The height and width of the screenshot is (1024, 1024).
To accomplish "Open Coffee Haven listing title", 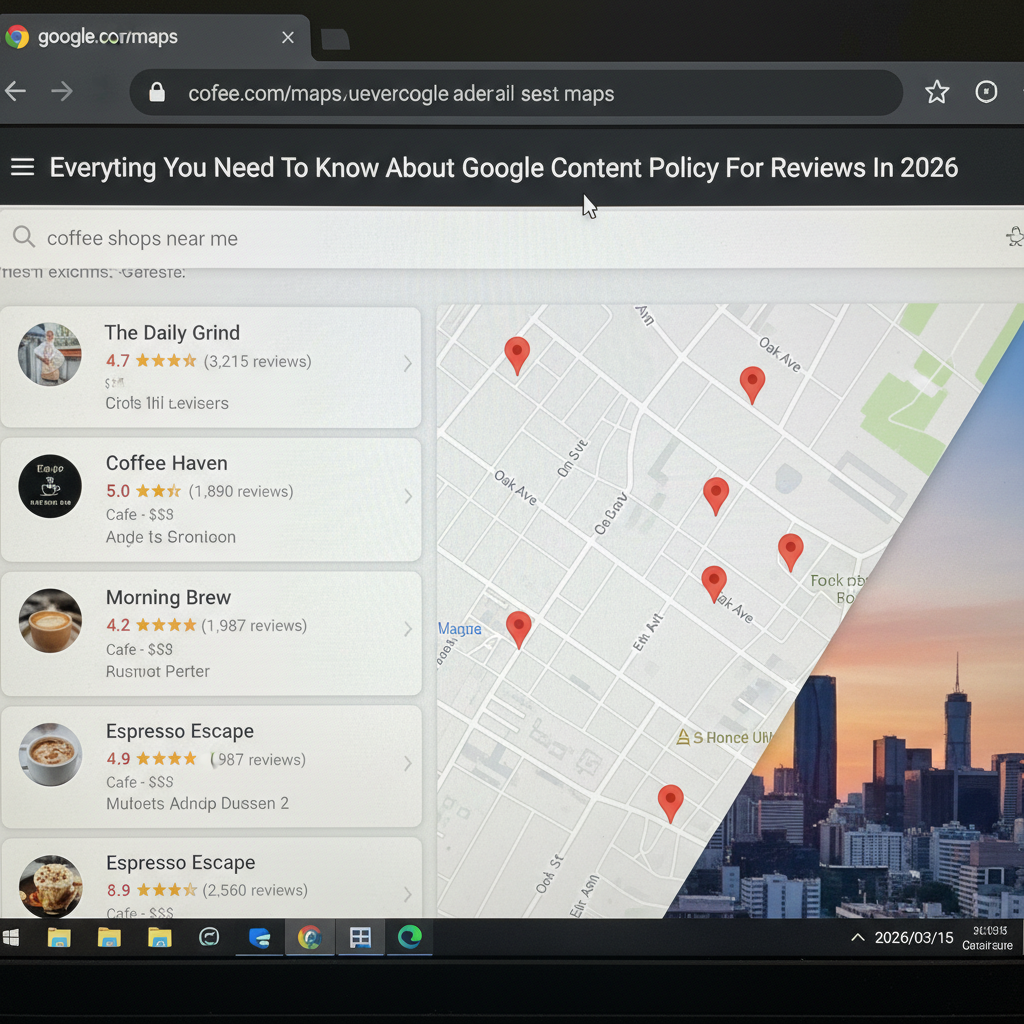I will tap(167, 463).
